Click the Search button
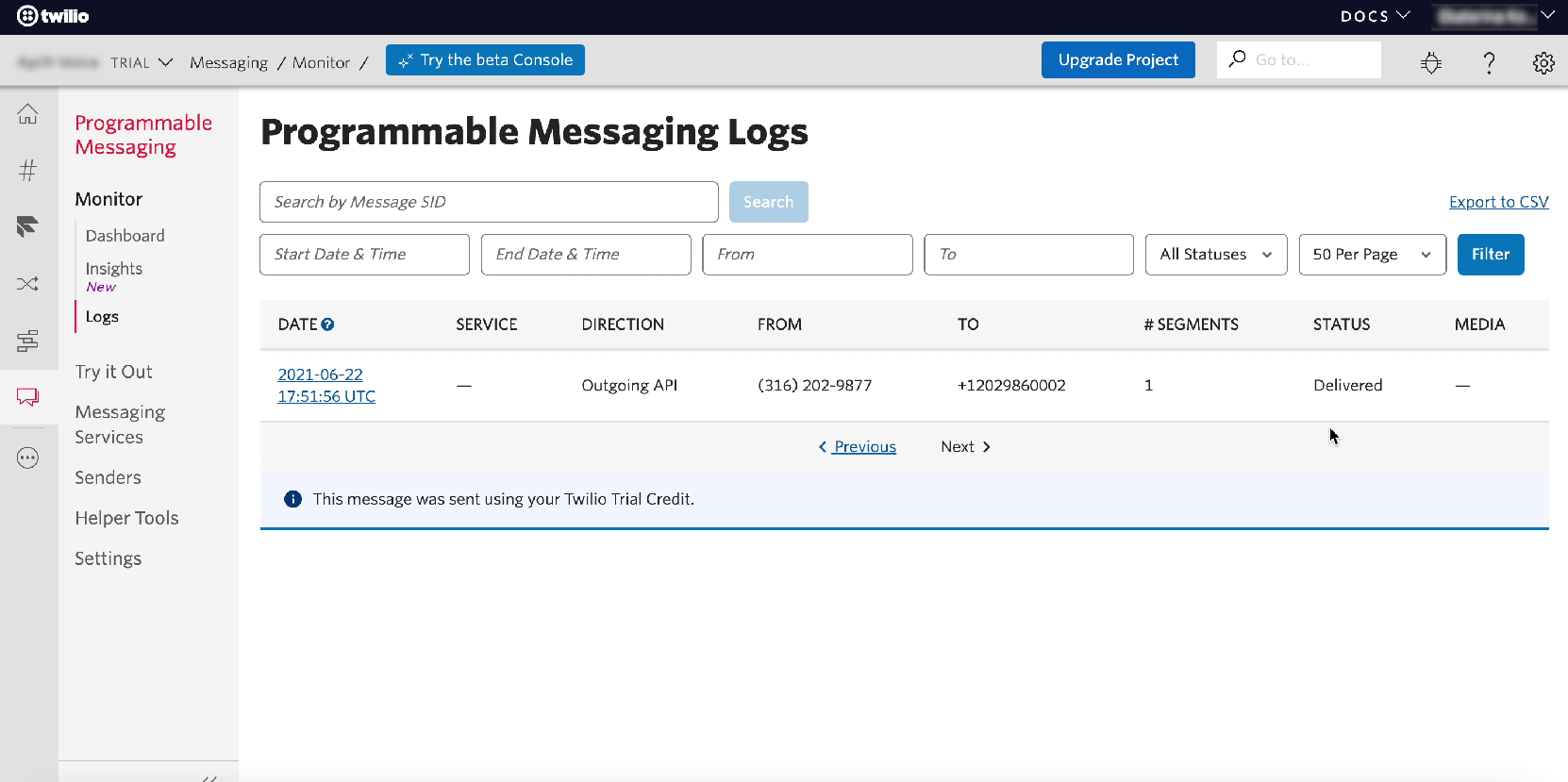Image resolution: width=1568 pixels, height=782 pixels. [768, 202]
